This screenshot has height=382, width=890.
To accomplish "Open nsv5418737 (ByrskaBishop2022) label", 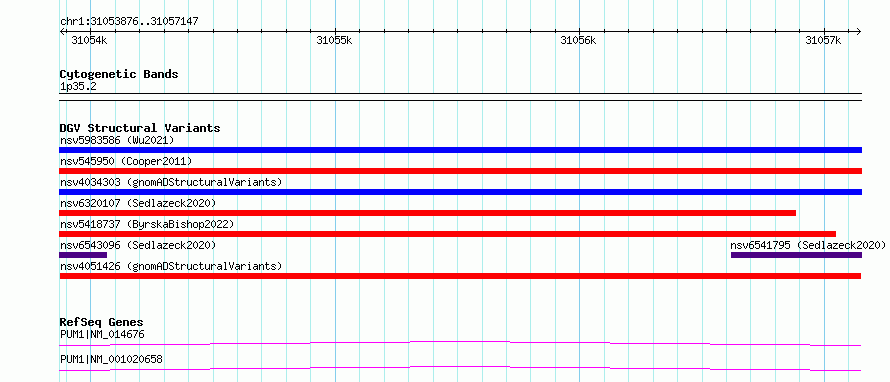I will 147,224.
